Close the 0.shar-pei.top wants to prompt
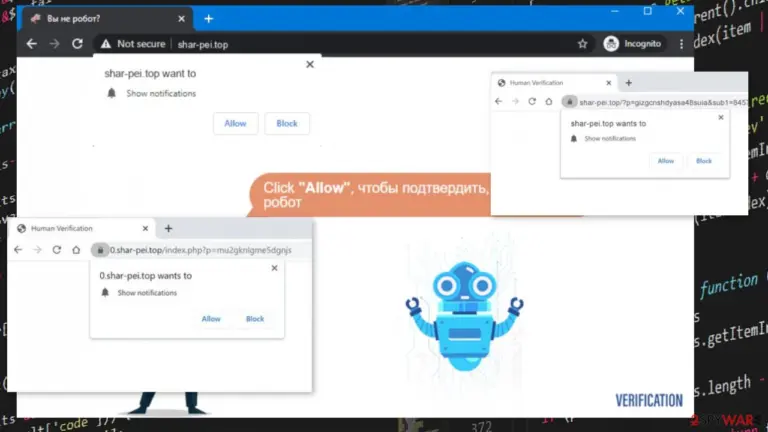This screenshot has height=432, width=768. click(x=274, y=268)
